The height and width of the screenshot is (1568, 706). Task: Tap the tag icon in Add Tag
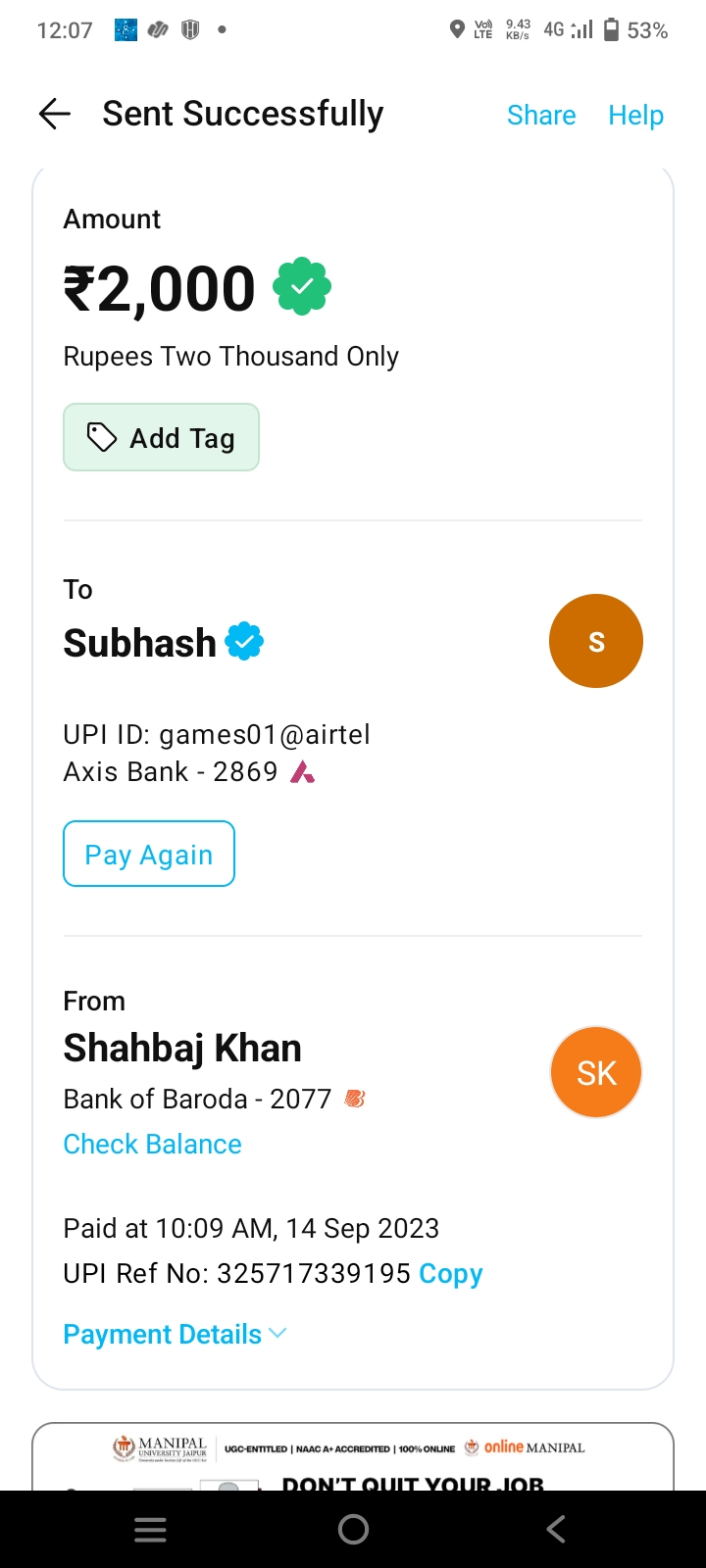pos(102,437)
